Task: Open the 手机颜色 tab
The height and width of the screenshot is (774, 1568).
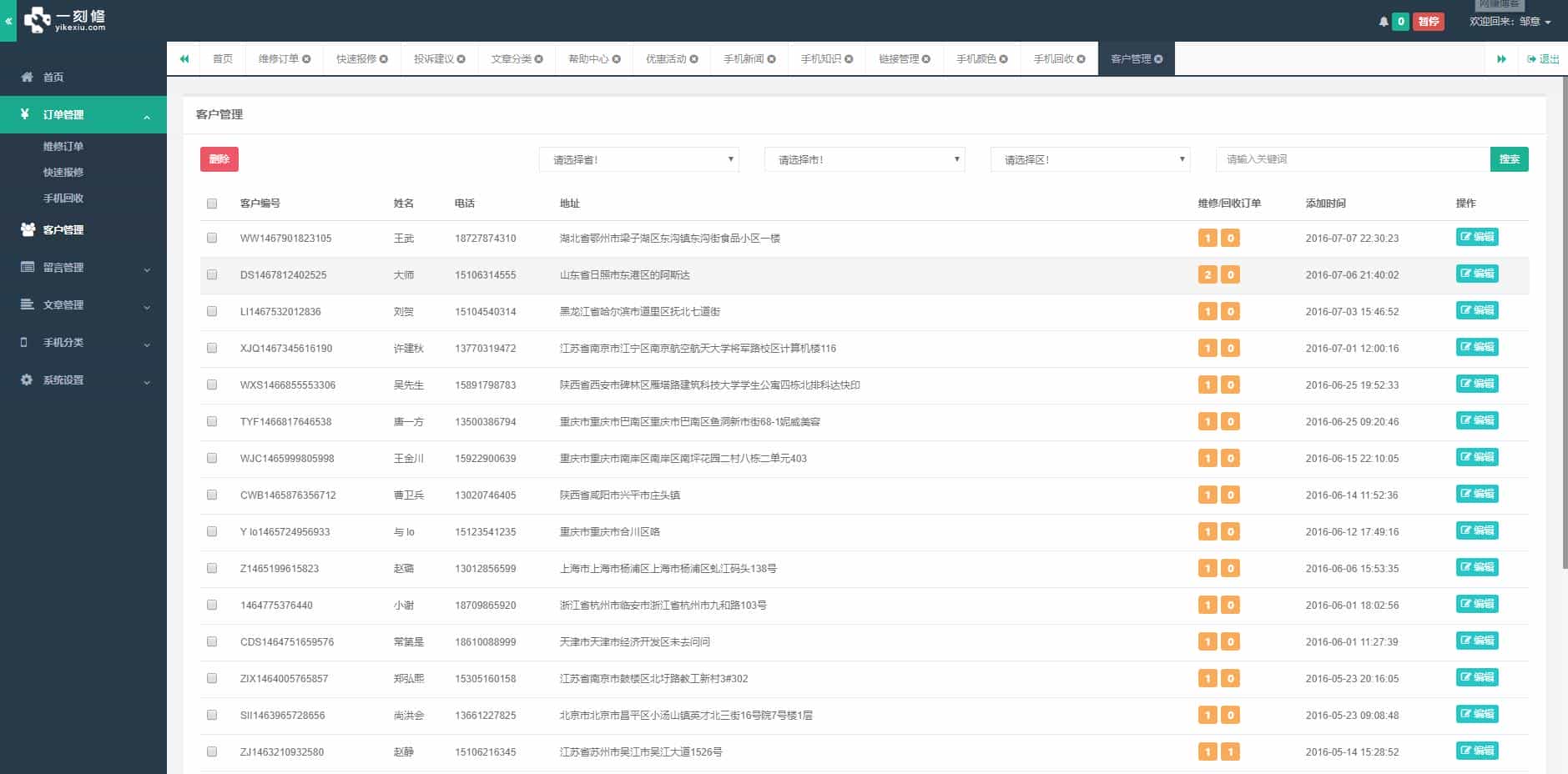Action: (x=976, y=58)
